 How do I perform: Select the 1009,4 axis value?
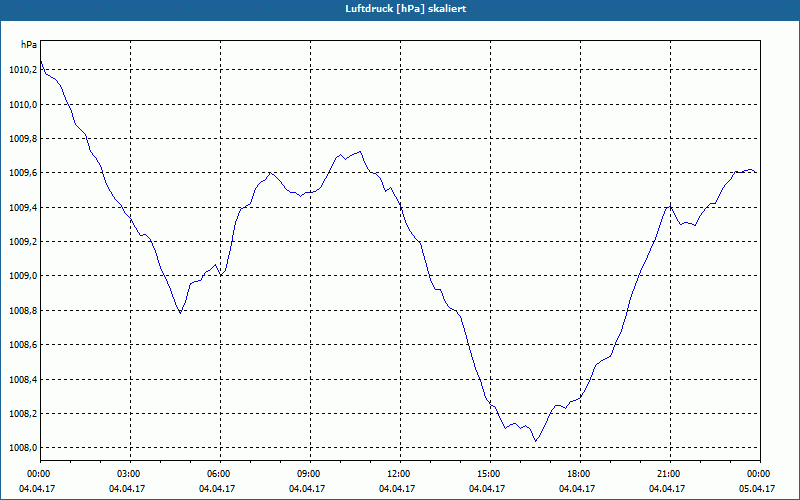pyautogui.click(x=23, y=208)
